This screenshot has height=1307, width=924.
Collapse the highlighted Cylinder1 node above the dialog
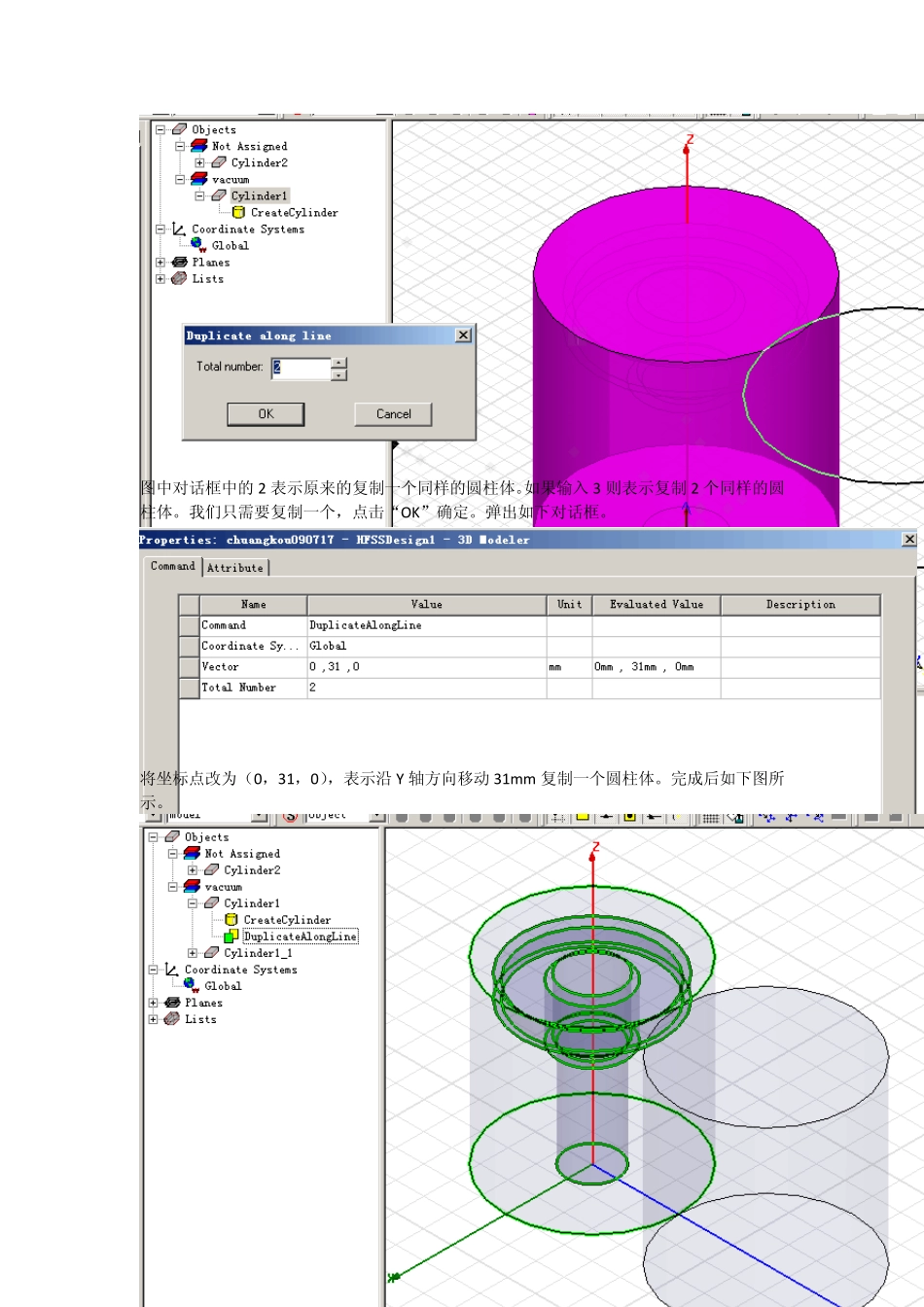pyautogui.click(x=199, y=195)
